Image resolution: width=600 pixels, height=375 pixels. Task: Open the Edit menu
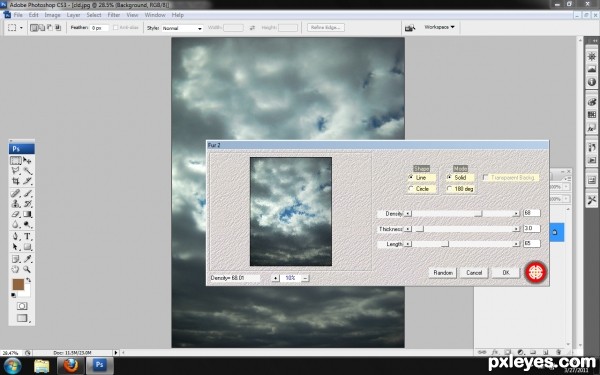point(33,15)
